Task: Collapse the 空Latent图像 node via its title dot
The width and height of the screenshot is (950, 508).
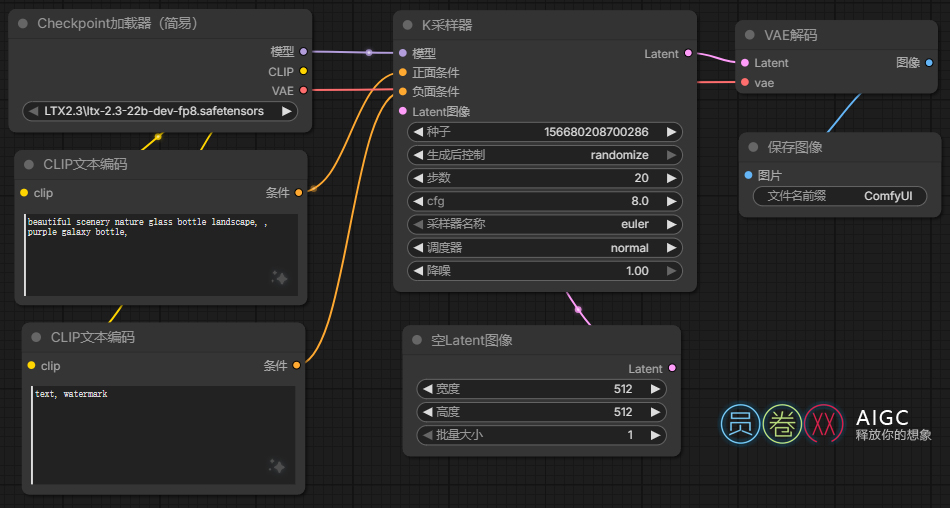Action: (417, 340)
